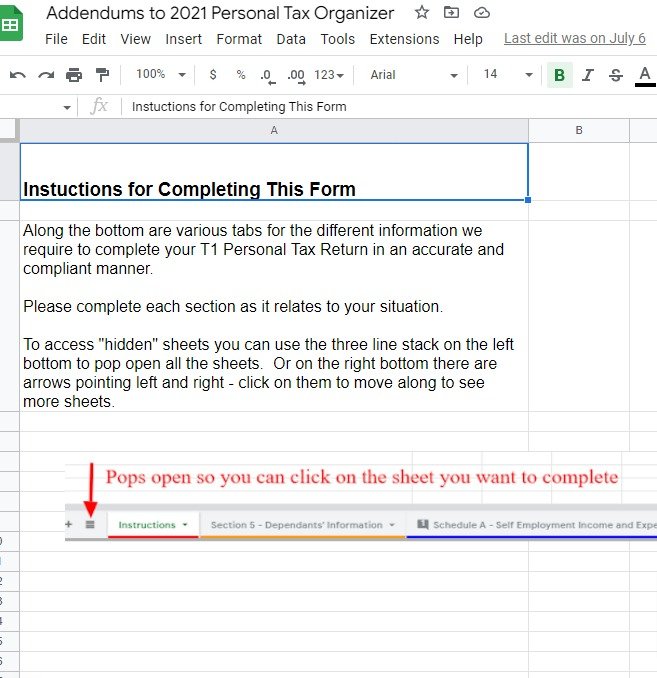
Task: Activate the paint format tool
Action: pyautogui.click(x=102, y=75)
